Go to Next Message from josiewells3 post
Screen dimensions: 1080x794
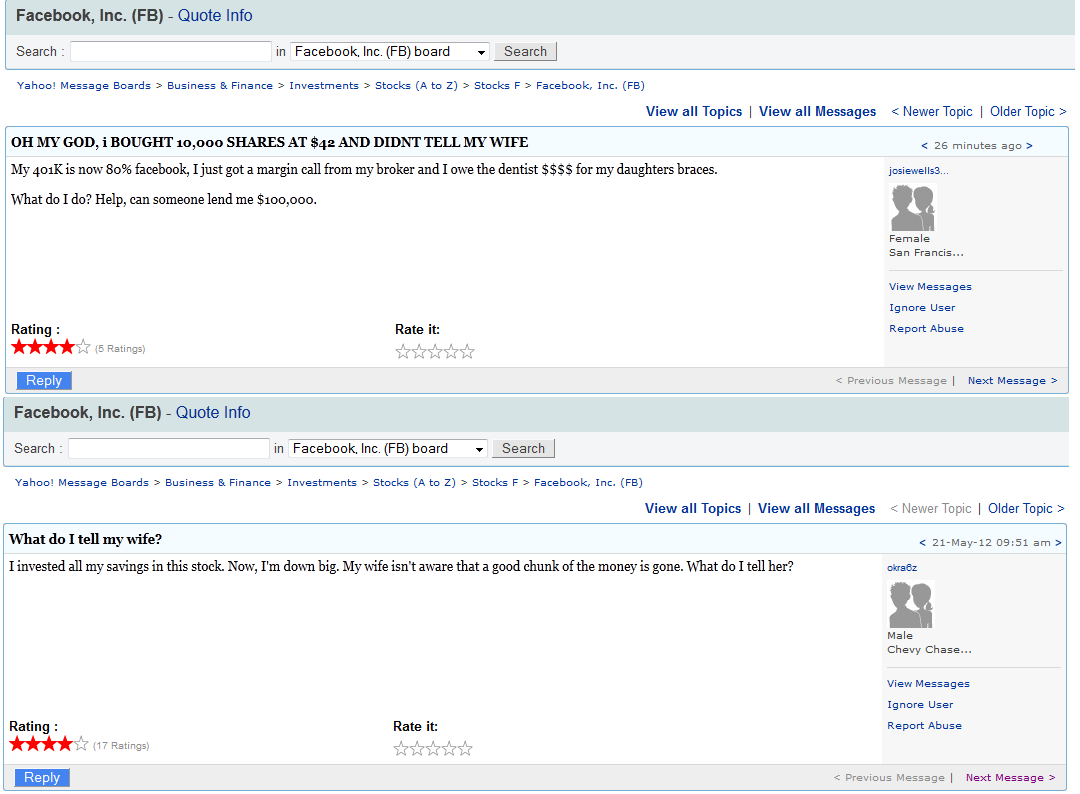[1012, 381]
